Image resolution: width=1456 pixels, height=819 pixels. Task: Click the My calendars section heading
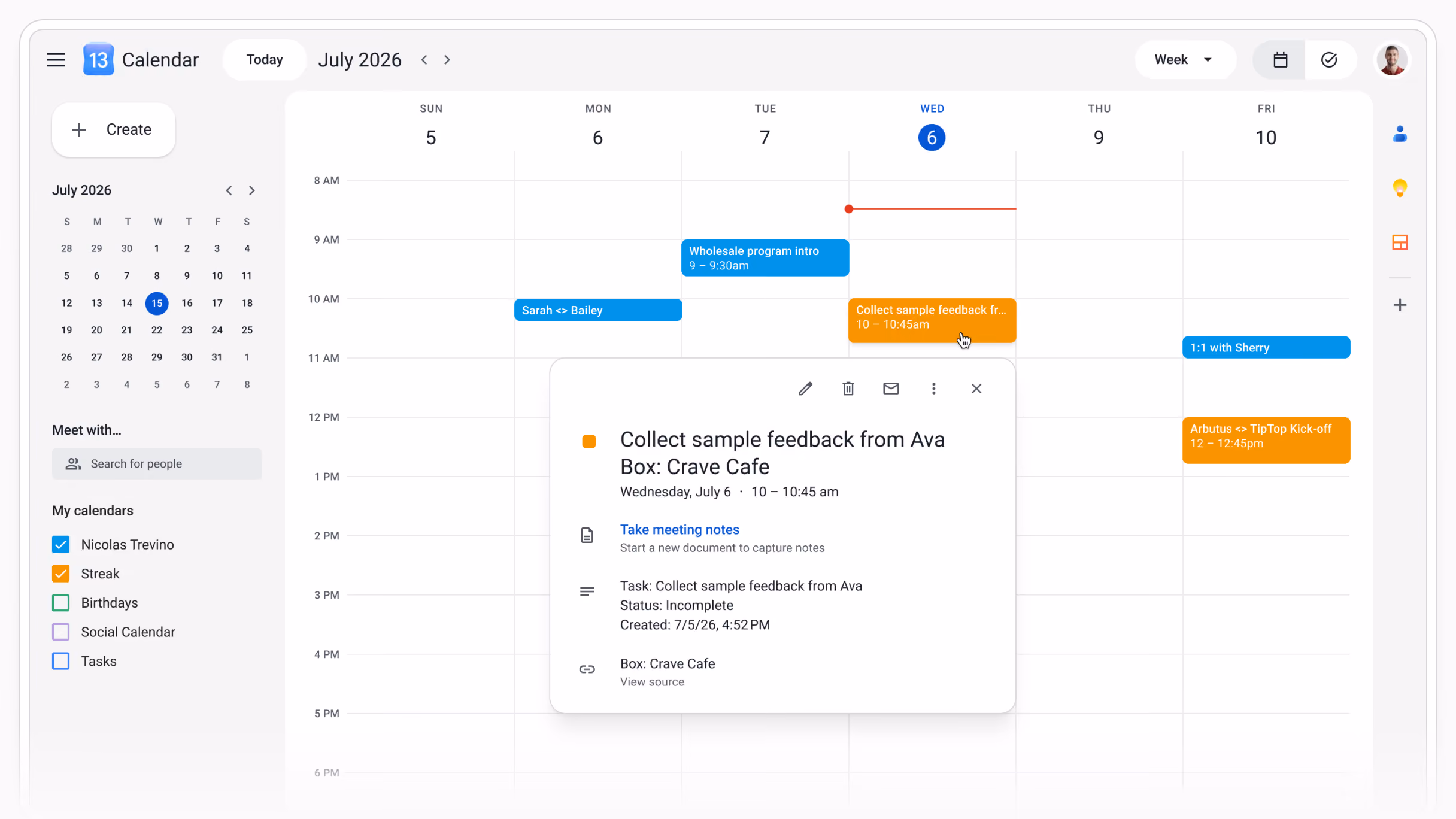[93, 511]
